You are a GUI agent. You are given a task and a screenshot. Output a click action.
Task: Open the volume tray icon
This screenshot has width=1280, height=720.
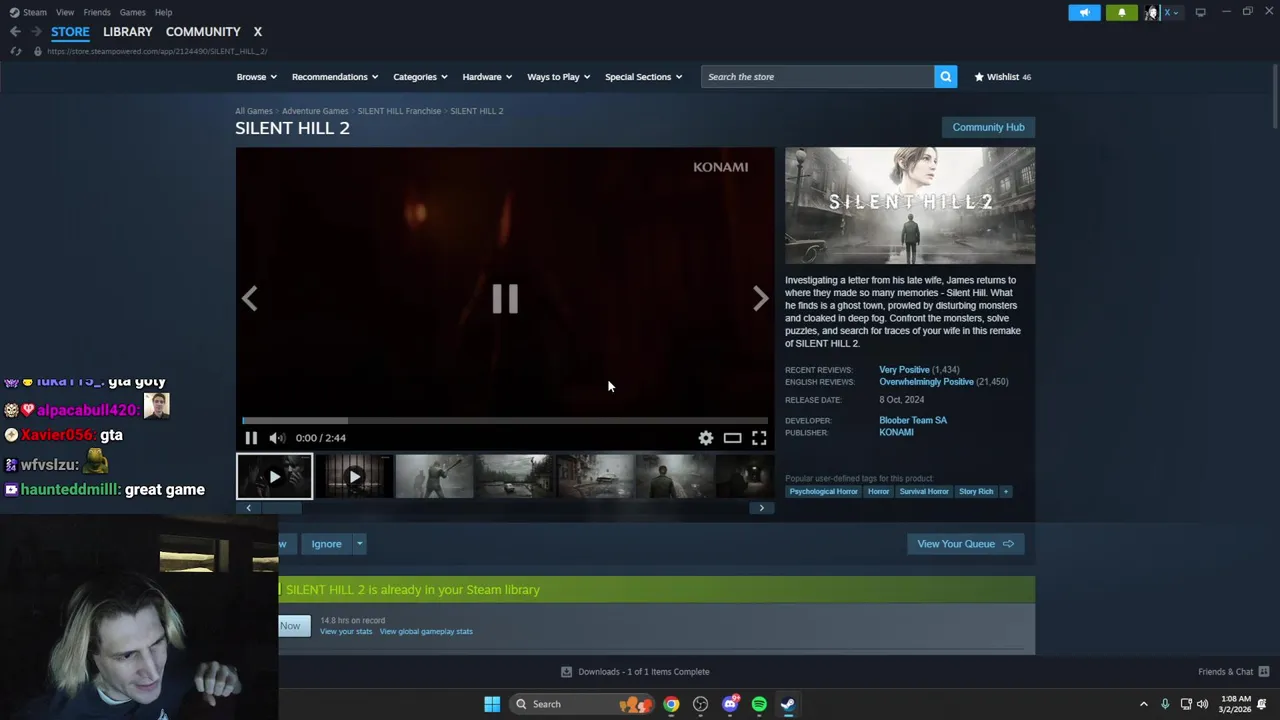[1202, 704]
